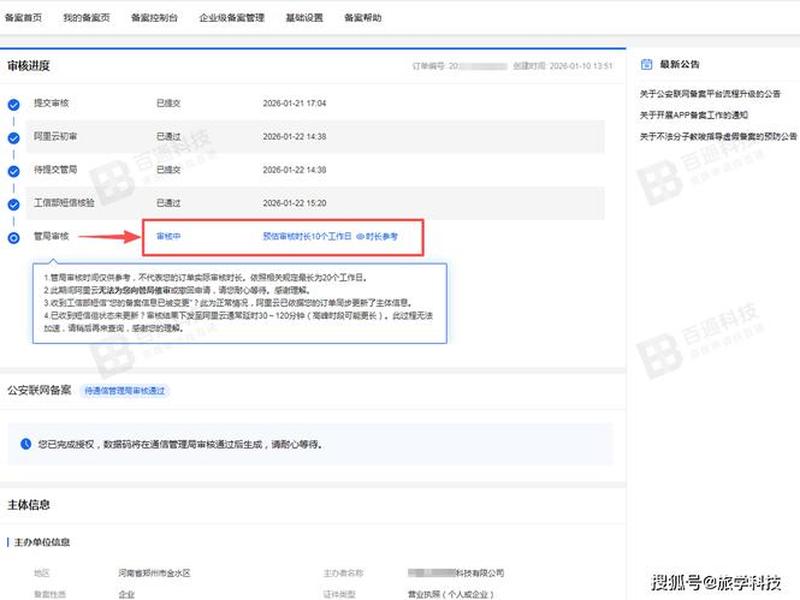Open the 时长参考 link
The width and height of the screenshot is (800, 600).
[x=377, y=236]
